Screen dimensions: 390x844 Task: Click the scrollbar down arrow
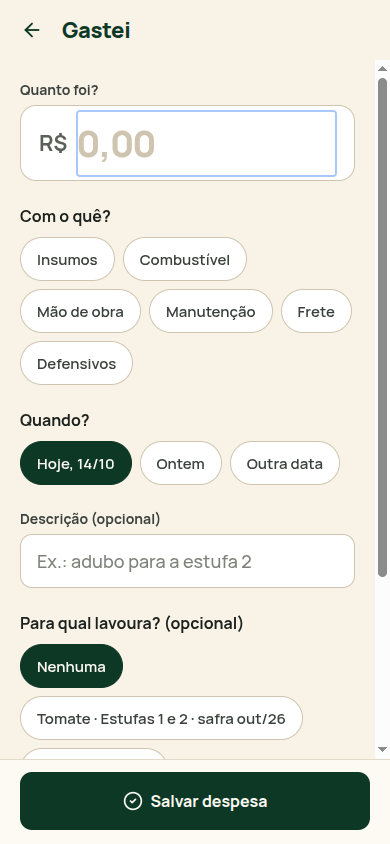click(382, 749)
